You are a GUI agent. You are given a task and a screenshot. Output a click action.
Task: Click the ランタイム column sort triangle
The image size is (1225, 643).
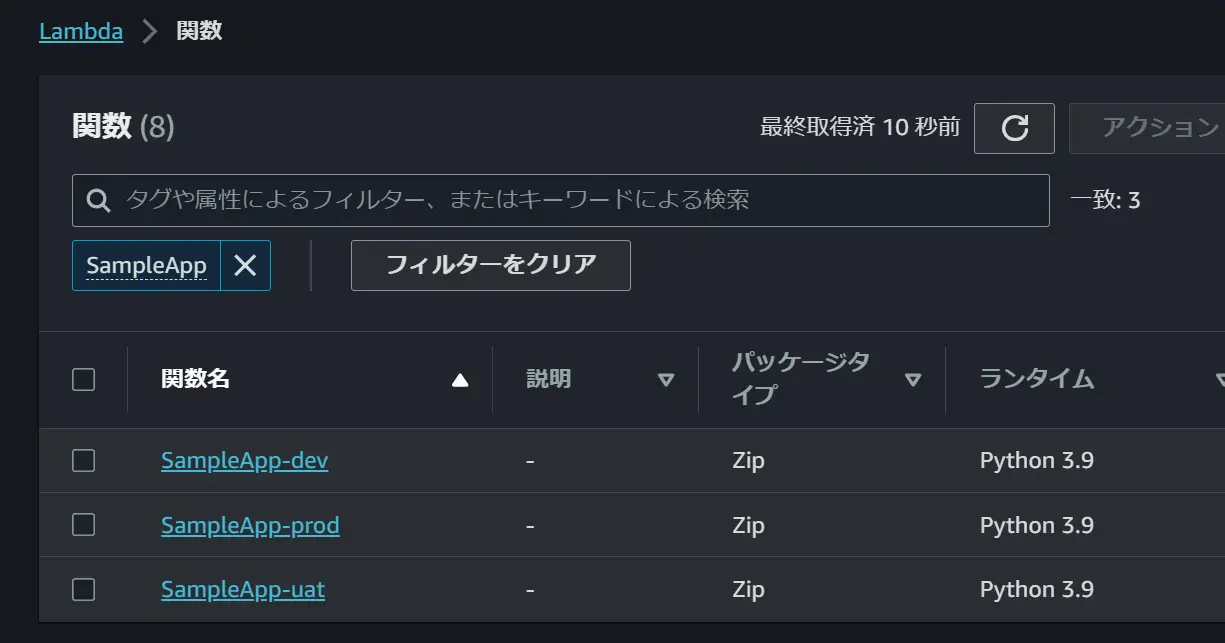click(x=1220, y=380)
